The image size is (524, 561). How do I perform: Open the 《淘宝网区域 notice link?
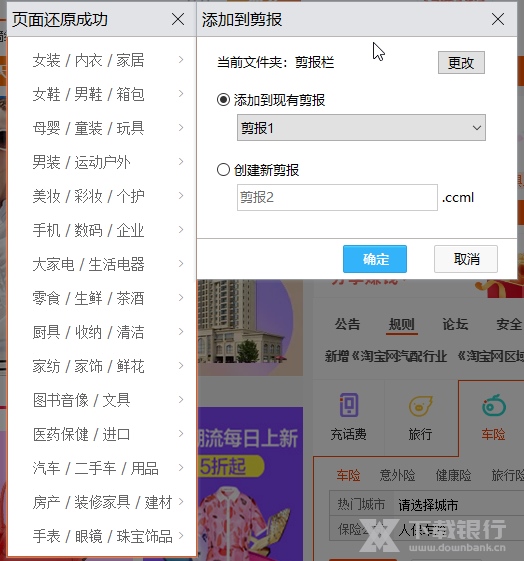point(490,356)
